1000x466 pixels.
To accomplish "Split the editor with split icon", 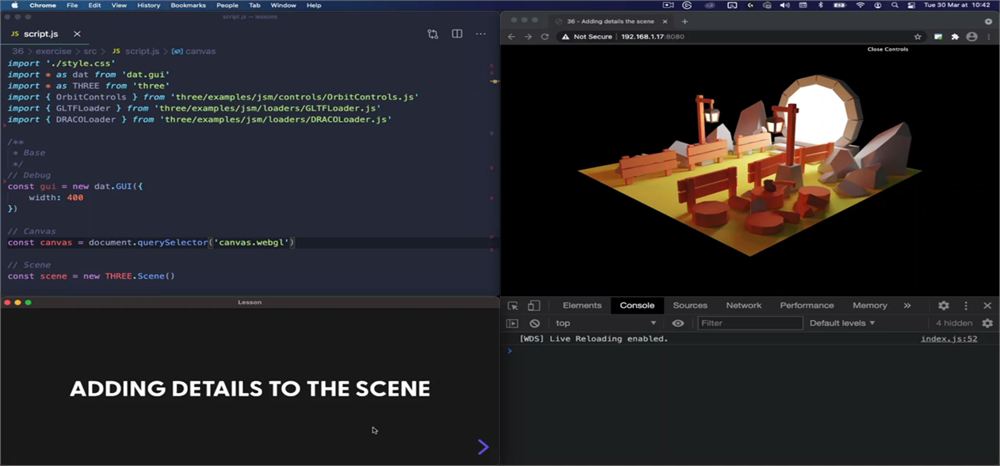I will pyautogui.click(x=457, y=34).
